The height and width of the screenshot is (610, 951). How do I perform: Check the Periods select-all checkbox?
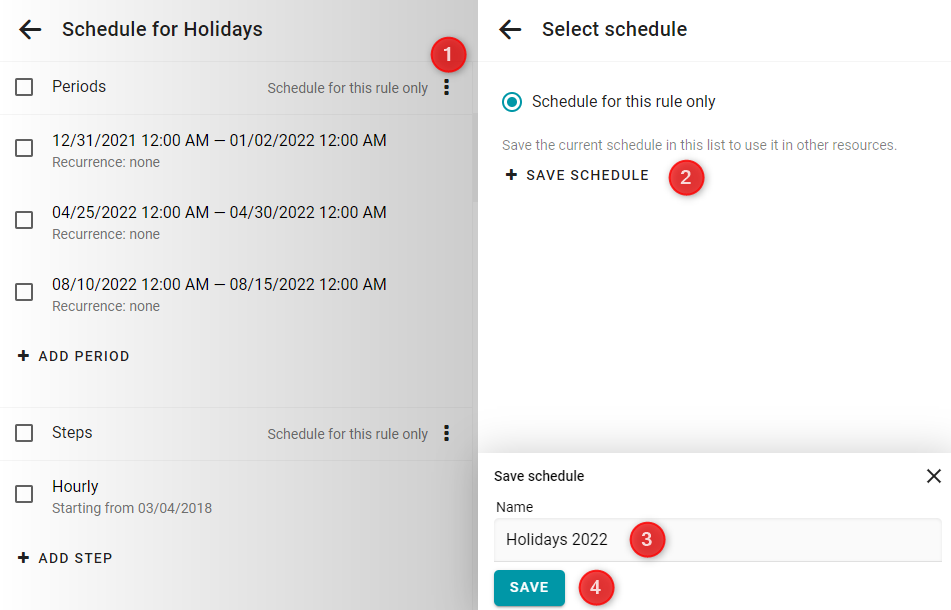pos(24,87)
